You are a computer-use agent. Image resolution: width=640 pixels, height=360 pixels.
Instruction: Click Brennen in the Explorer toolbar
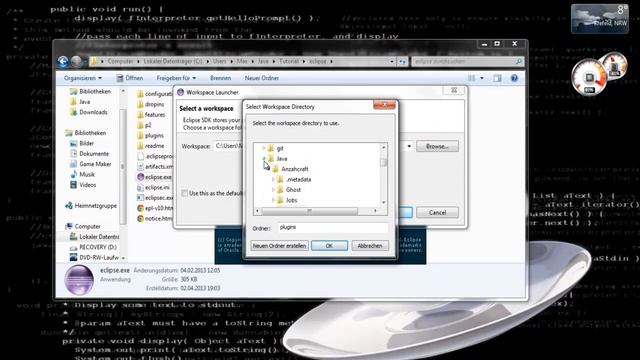220,78
